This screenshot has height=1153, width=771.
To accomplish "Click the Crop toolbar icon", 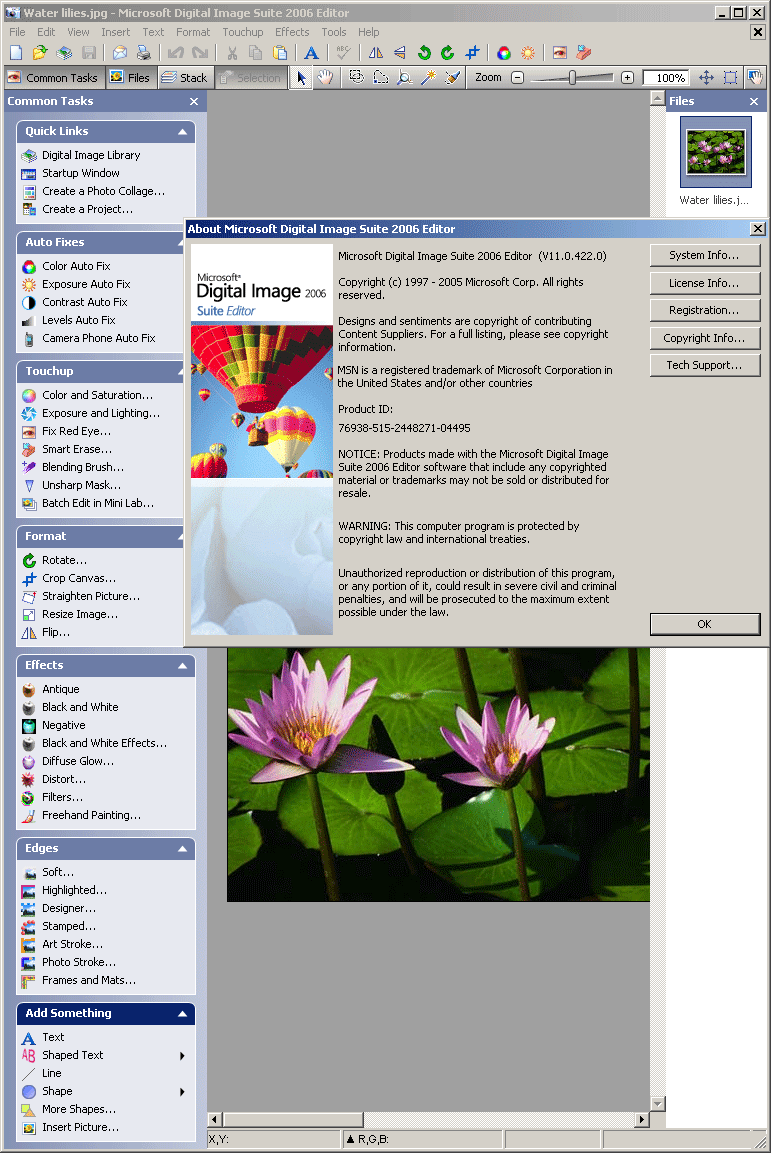I will [472, 53].
